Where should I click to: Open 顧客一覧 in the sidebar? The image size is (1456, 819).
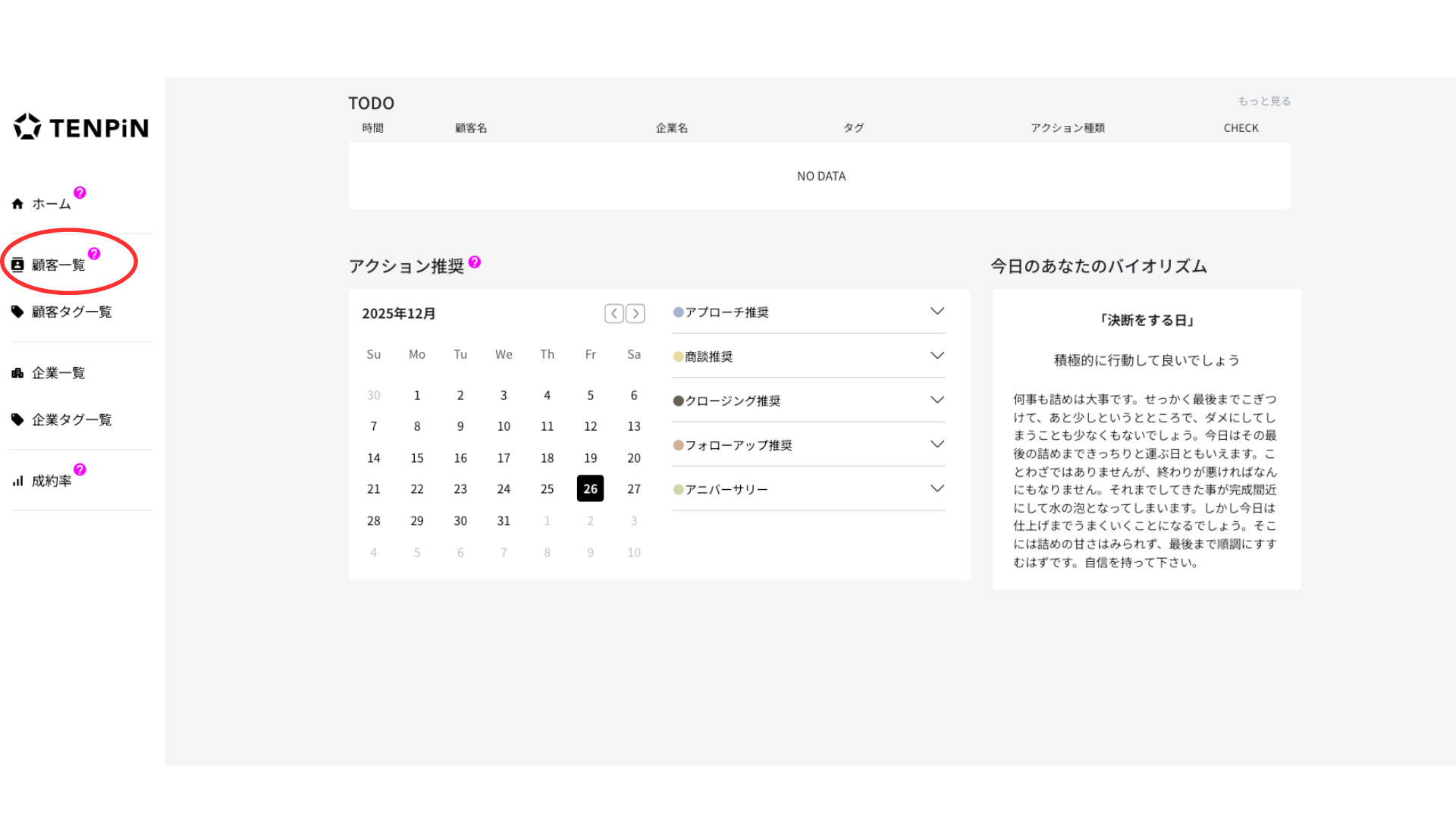[58, 265]
